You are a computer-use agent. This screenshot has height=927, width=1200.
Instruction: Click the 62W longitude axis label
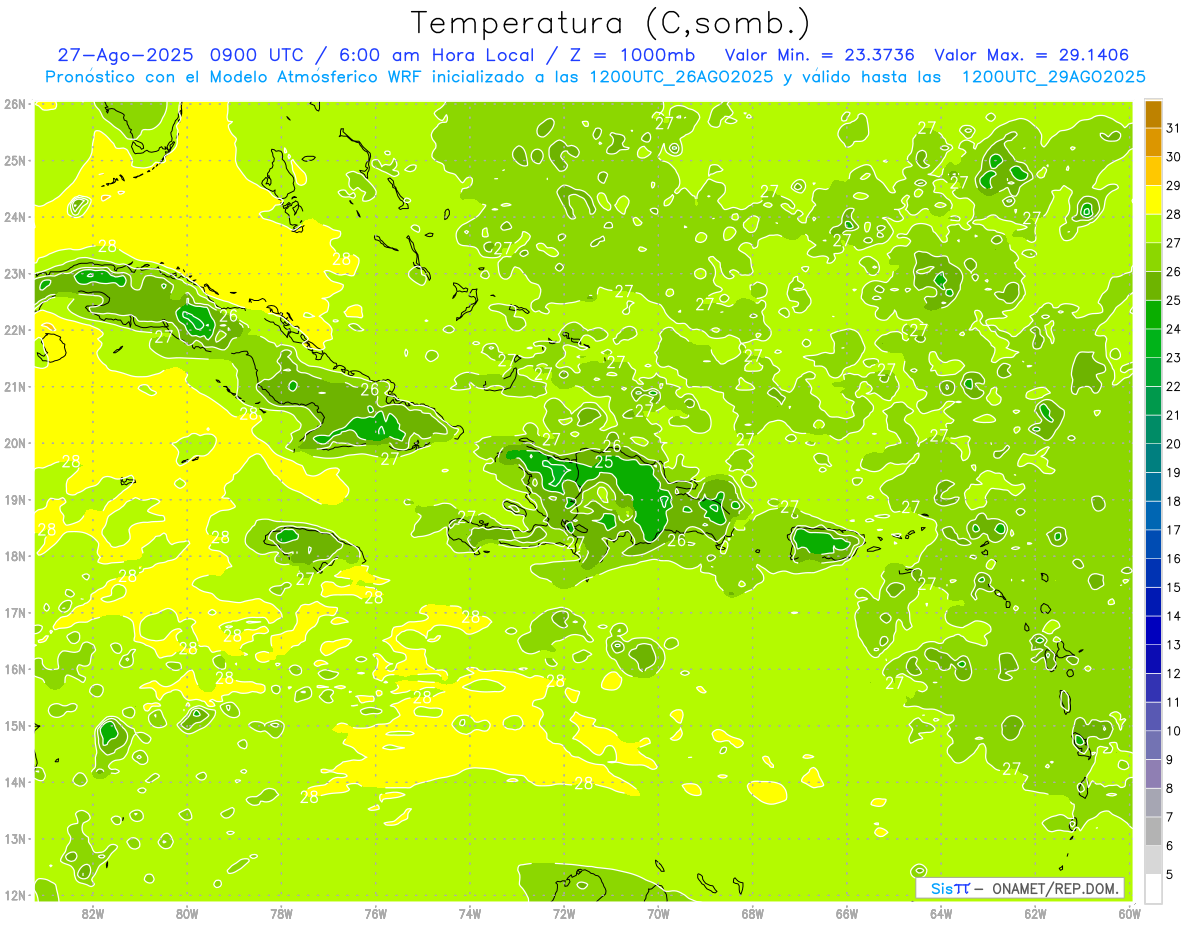click(x=1035, y=913)
